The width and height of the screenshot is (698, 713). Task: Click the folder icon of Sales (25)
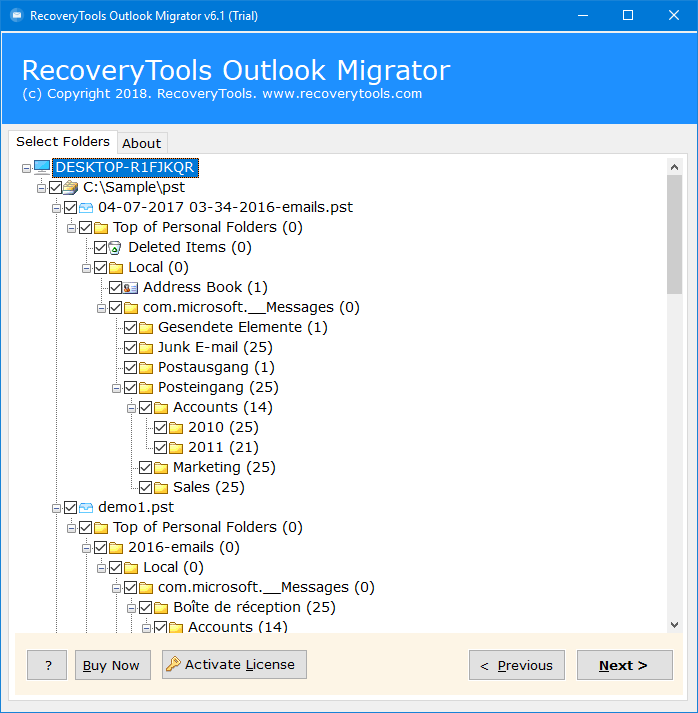point(161,487)
